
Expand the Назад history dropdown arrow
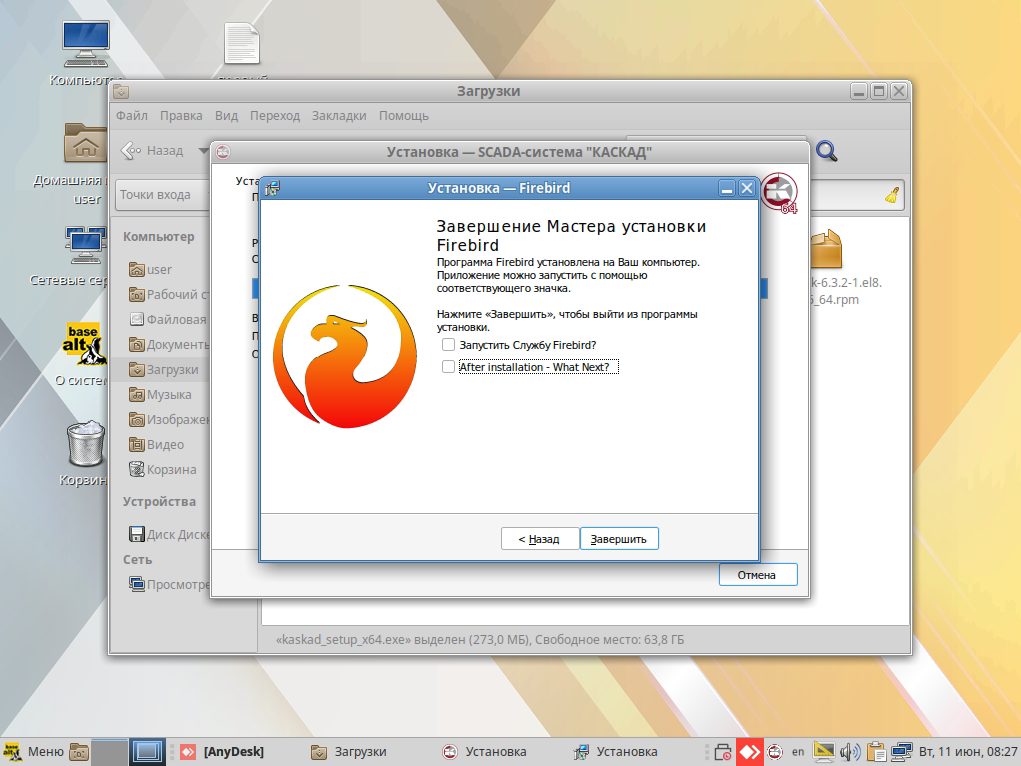pos(203,151)
